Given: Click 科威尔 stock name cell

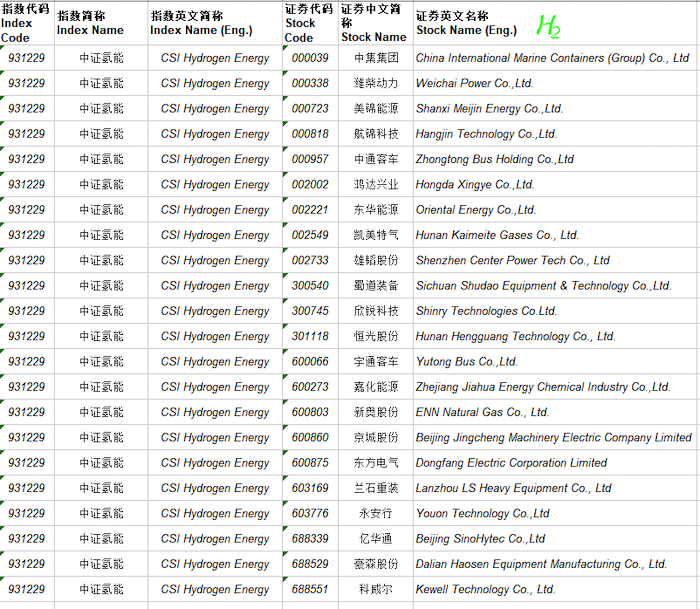Looking at the screenshot, I should [375, 589].
